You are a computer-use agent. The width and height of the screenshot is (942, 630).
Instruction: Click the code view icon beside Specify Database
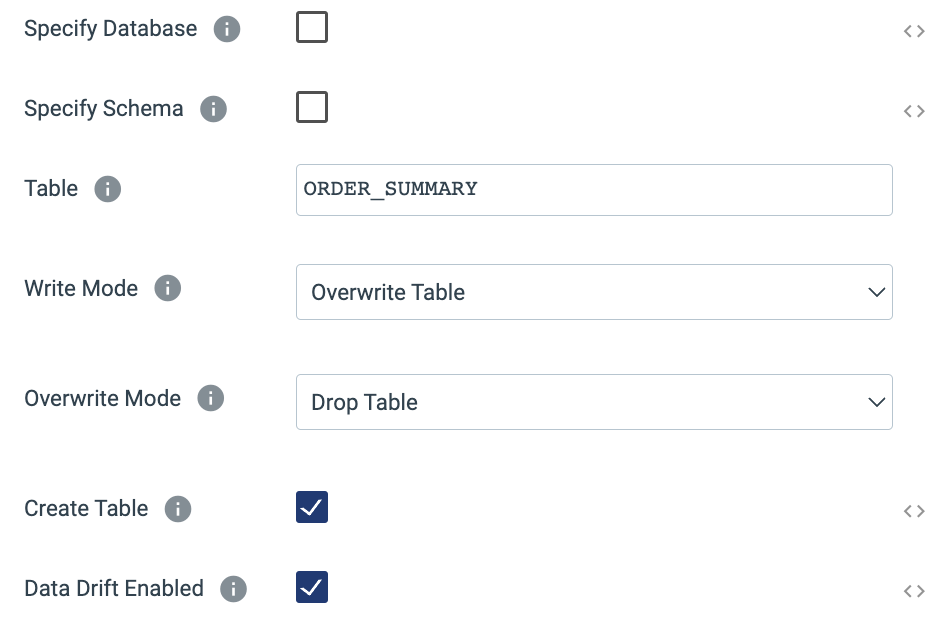coord(913,31)
